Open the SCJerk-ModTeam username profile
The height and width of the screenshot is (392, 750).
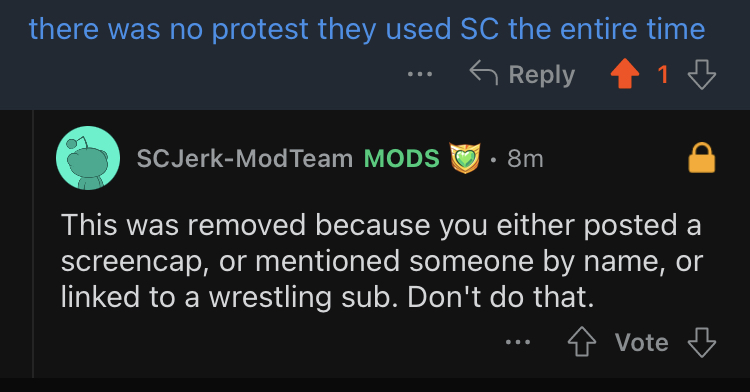(245, 158)
